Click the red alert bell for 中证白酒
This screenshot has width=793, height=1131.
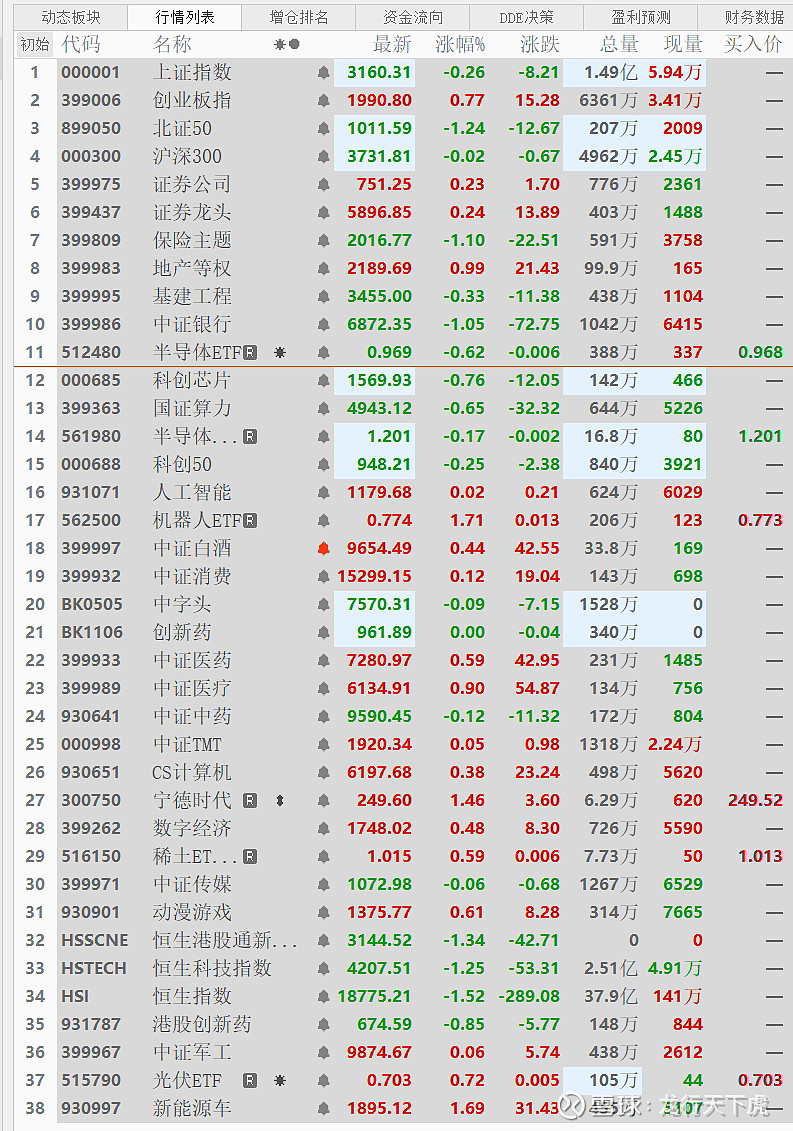[323, 548]
